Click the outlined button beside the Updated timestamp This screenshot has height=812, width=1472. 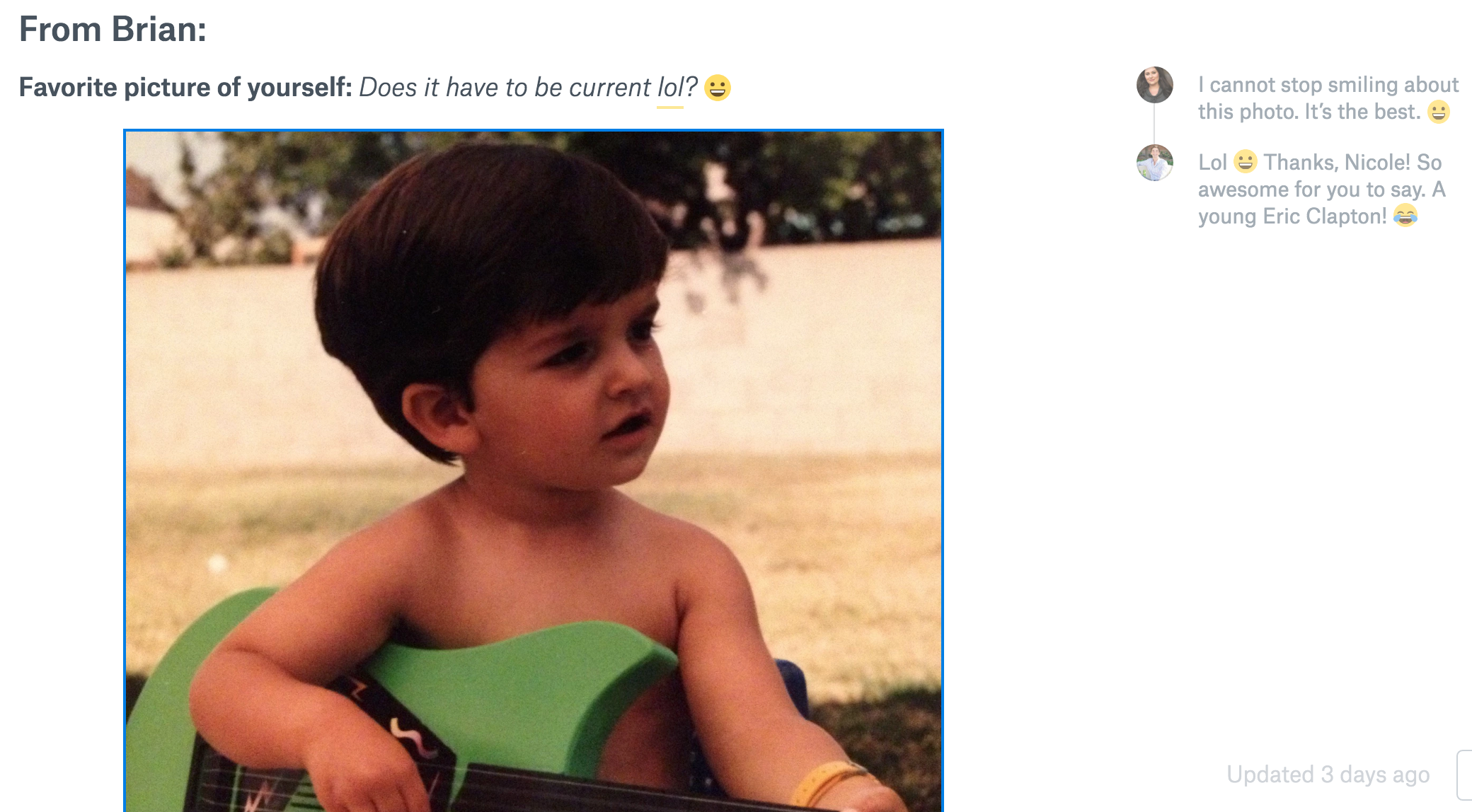point(1464,775)
